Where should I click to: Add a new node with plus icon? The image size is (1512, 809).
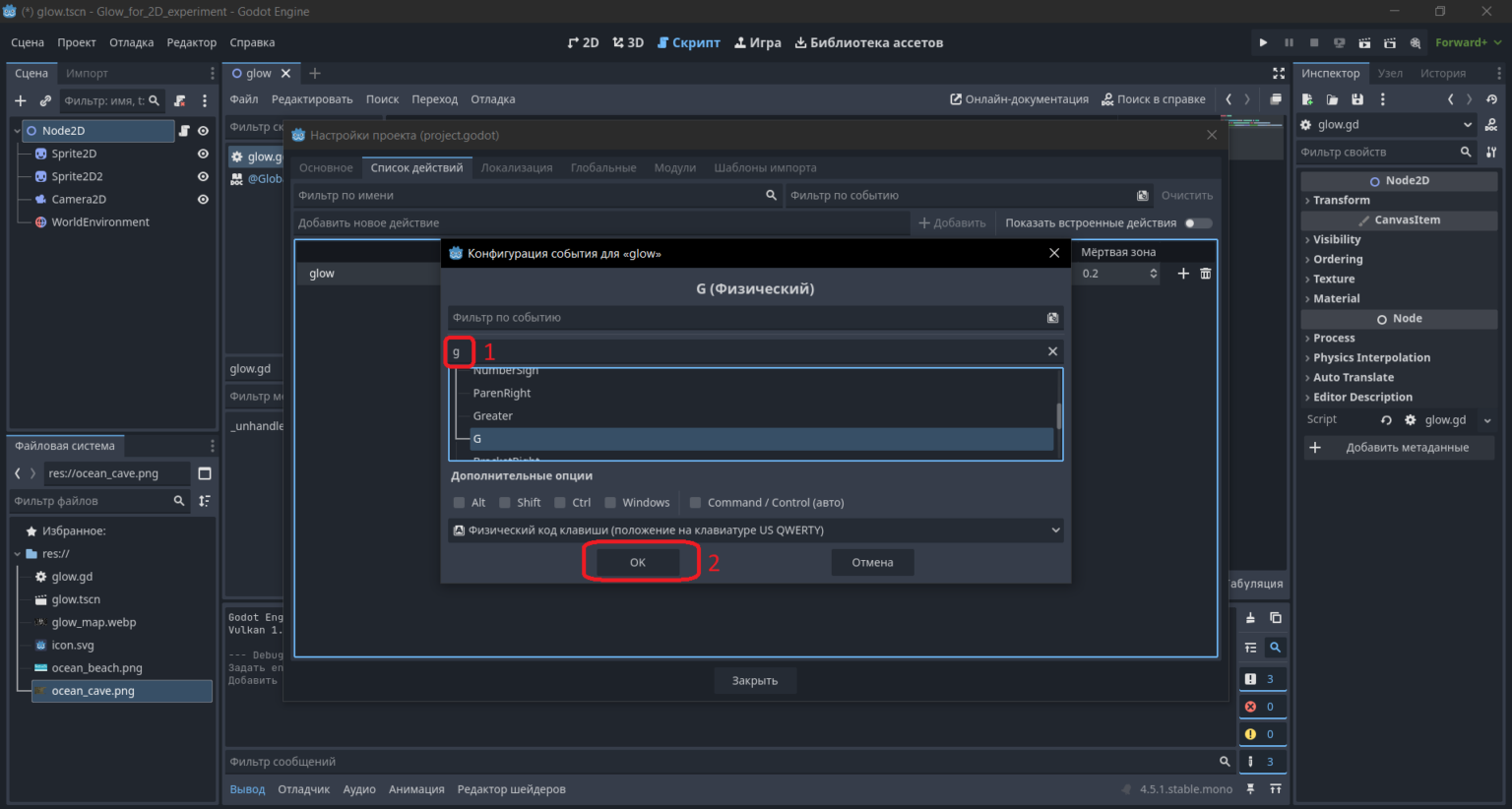(x=21, y=100)
